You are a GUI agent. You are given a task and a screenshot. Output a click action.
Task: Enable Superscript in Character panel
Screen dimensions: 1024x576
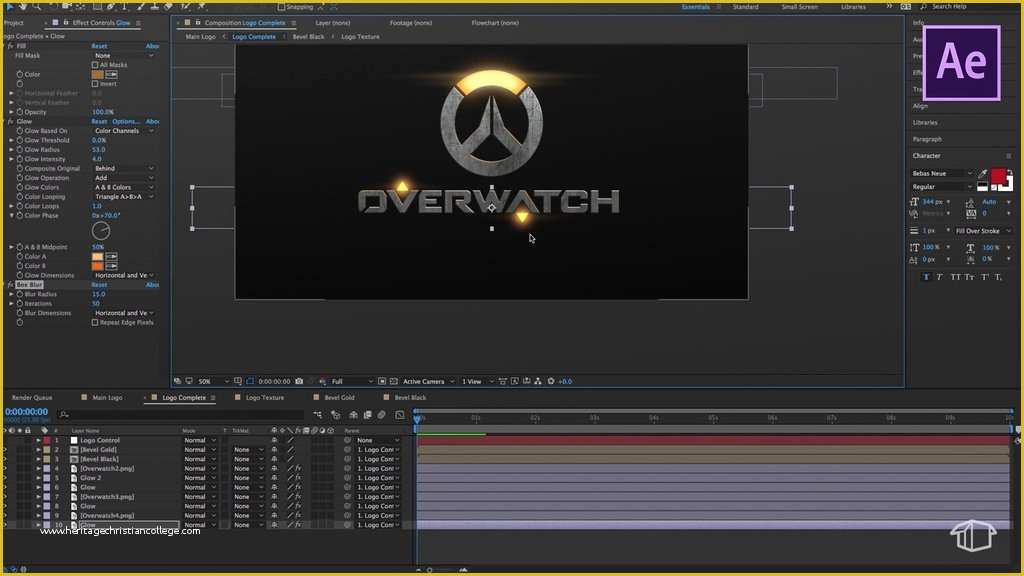[985, 277]
